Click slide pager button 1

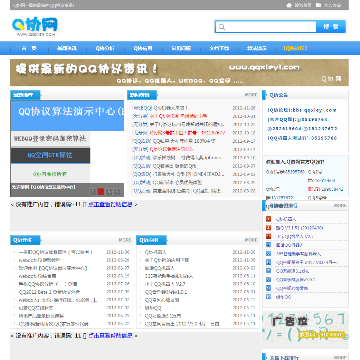[93, 192]
